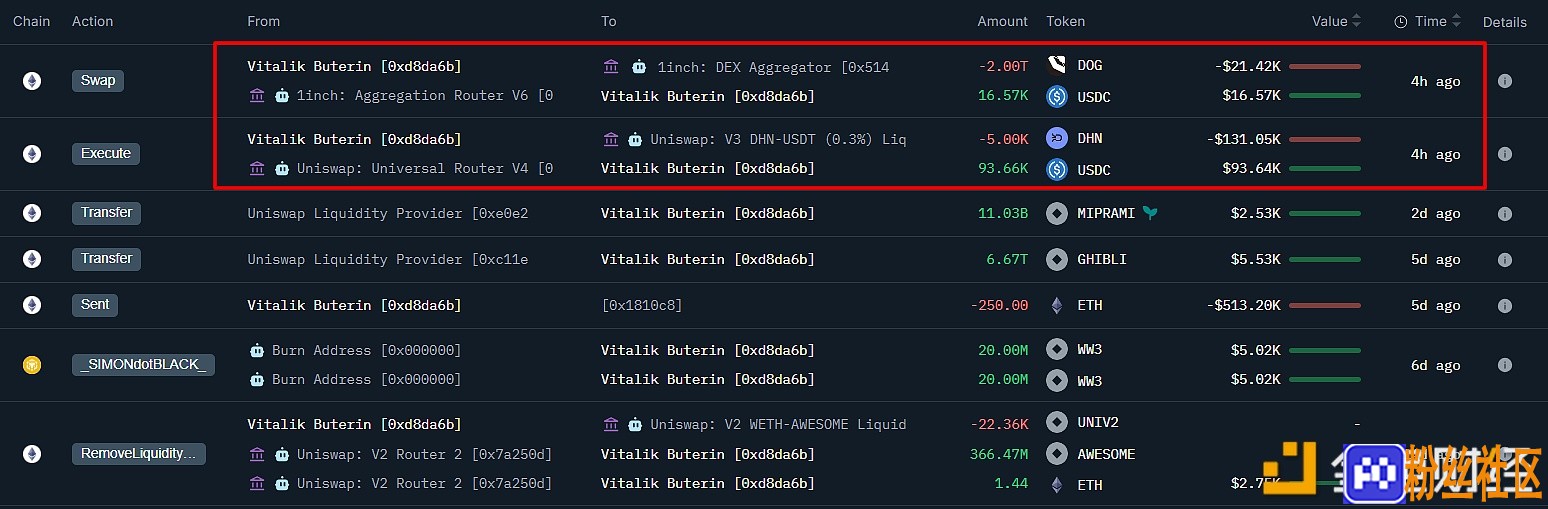Click the red value bar for -$513.20K
The height and width of the screenshot is (509, 1548).
[x=1324, y=305]
